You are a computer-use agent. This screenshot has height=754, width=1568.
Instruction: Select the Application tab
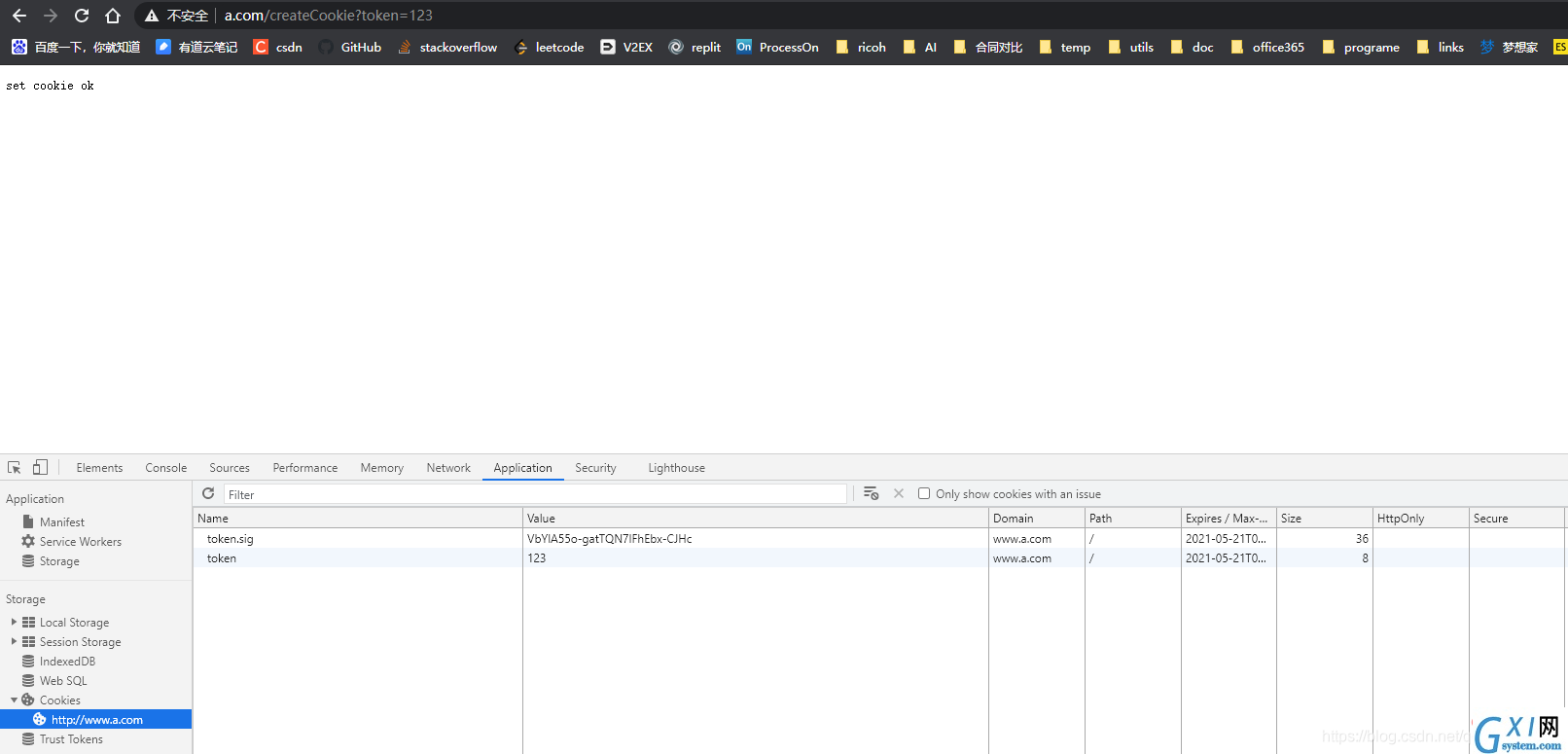523,468
